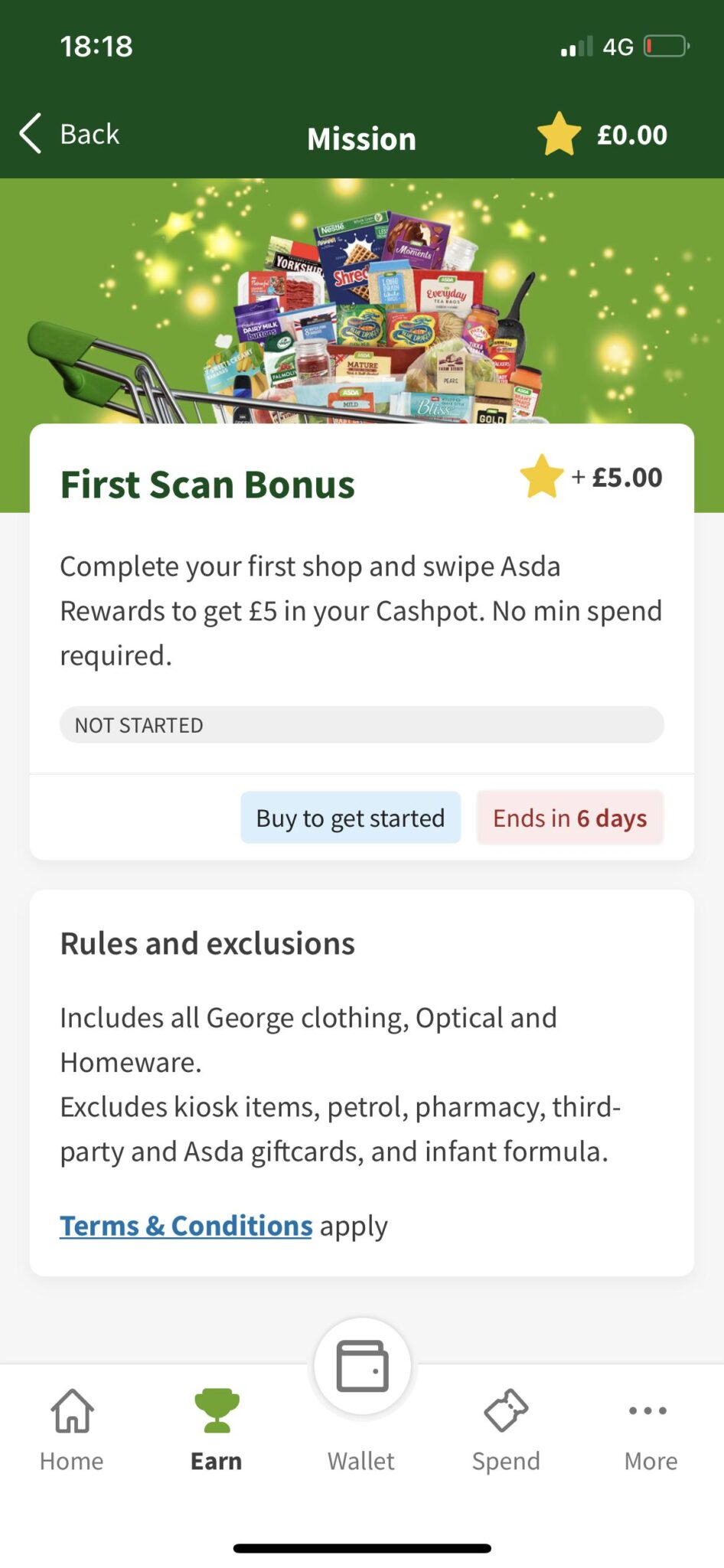Screen dimensions: 724x1568
Task: Click the Buy to get started button
Action: point(351,818)
